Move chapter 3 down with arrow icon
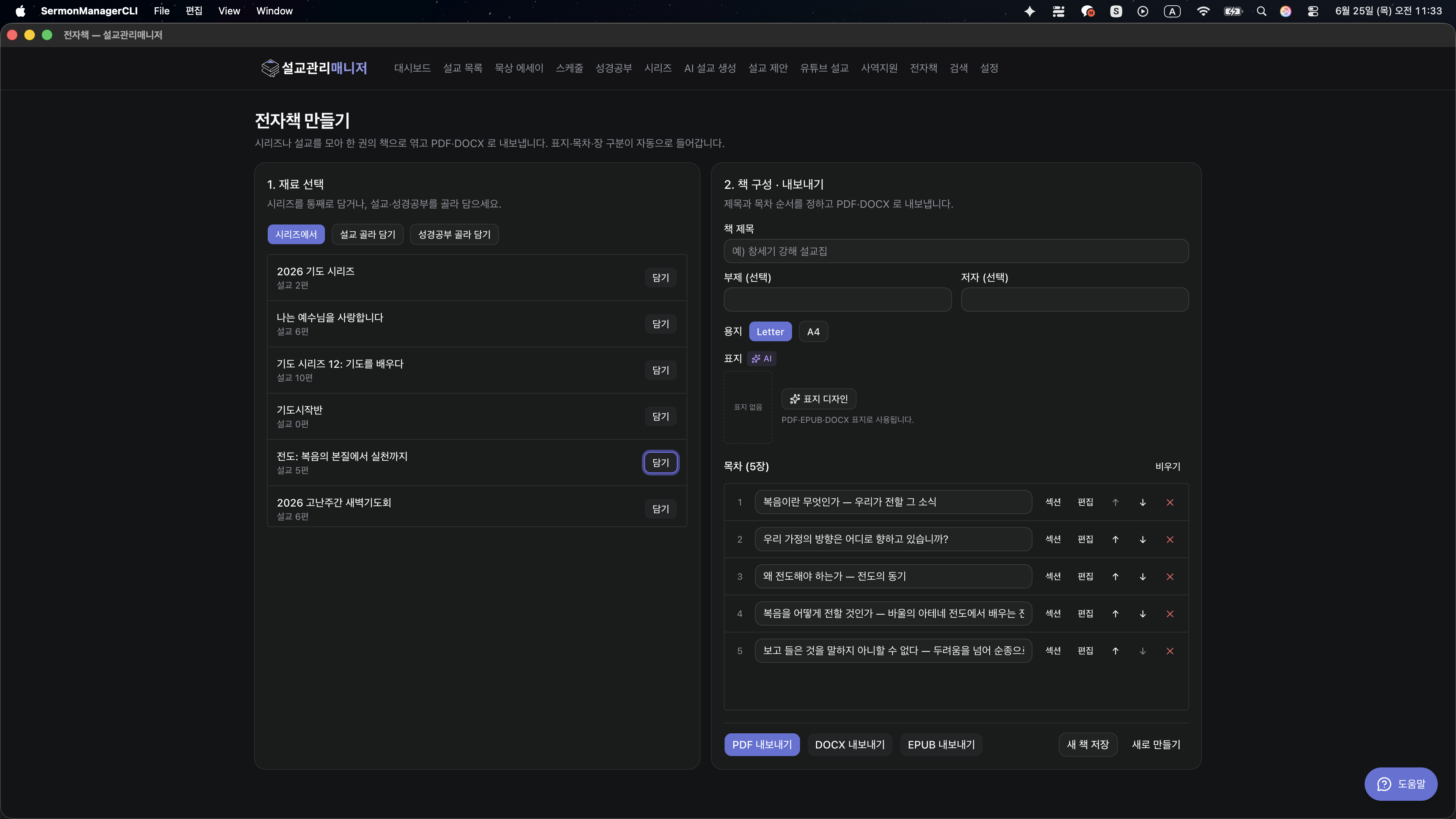Viewport: 1456px width, 819px height. 1142,576
